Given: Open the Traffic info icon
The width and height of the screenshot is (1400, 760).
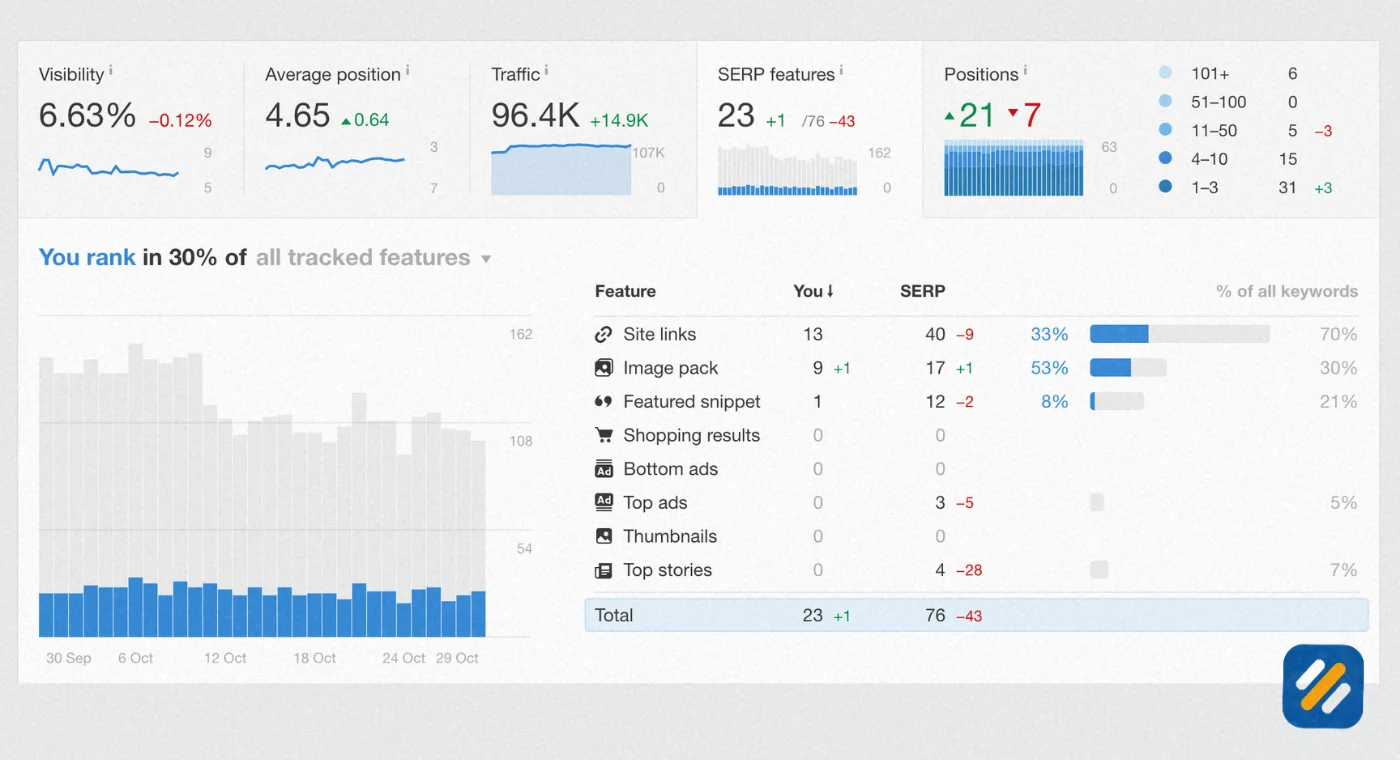Looking at the screenshot, I should (x=546, y=71).
